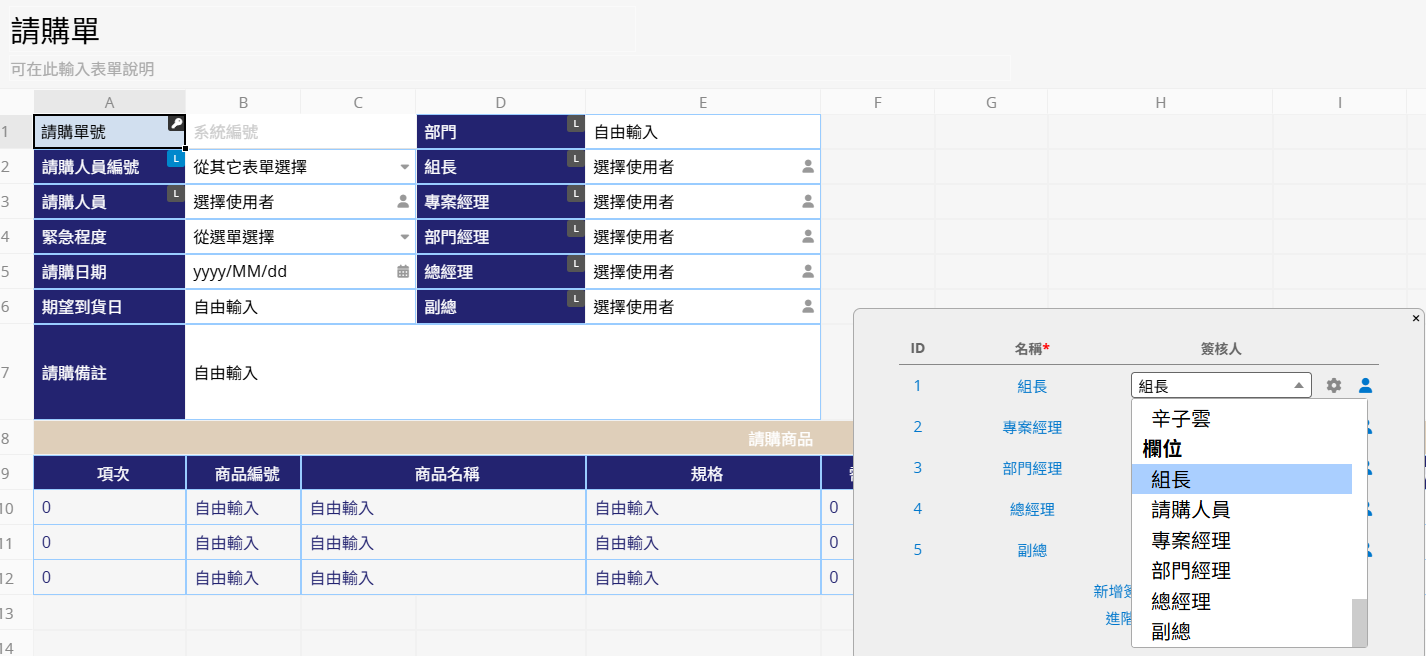
Task: Select the 商品名稱 table header
Action: click(x=444, y=473)
